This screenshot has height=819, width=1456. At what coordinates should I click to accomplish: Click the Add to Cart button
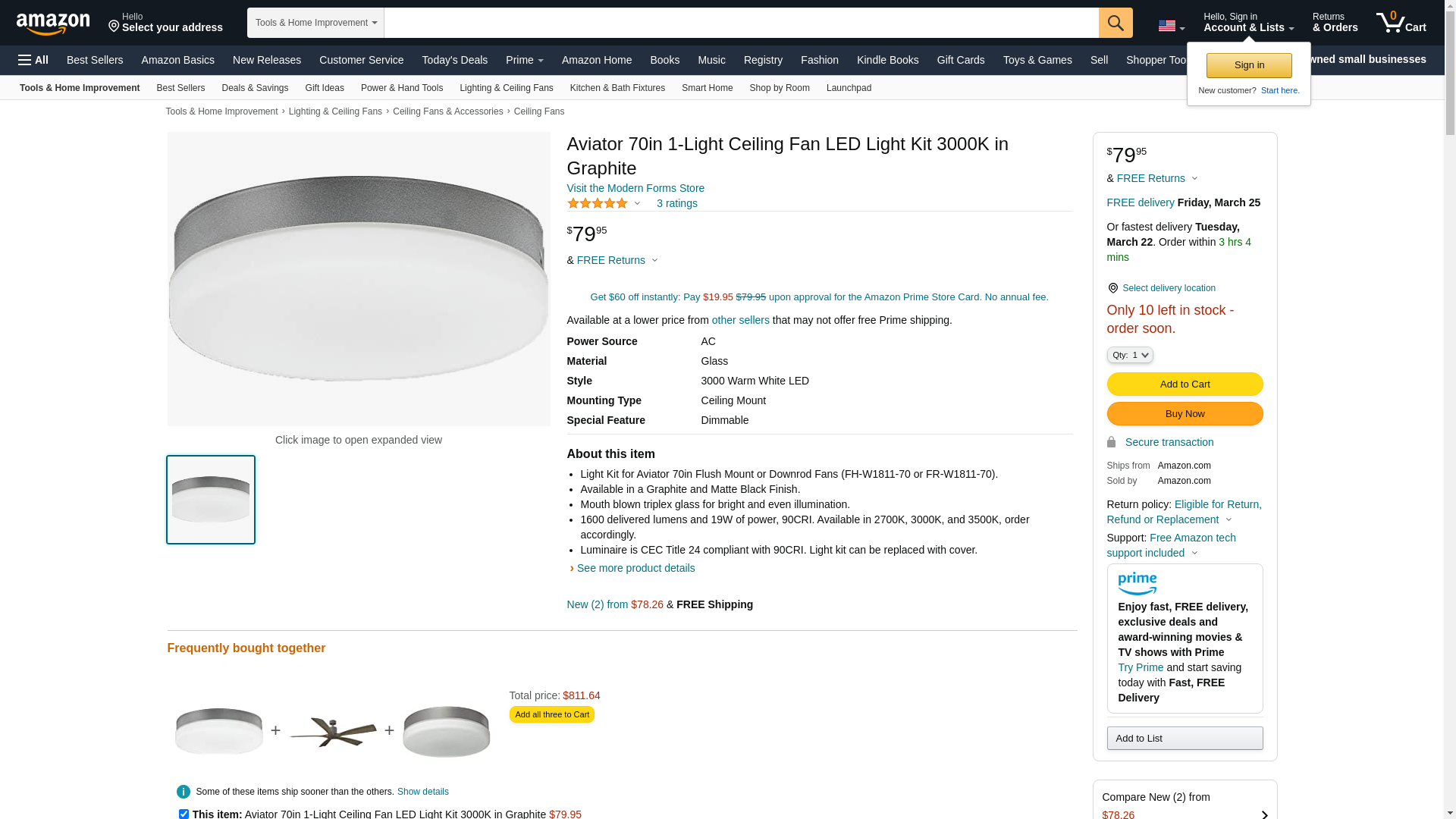pyautogui.click(x=1185, y=384)
